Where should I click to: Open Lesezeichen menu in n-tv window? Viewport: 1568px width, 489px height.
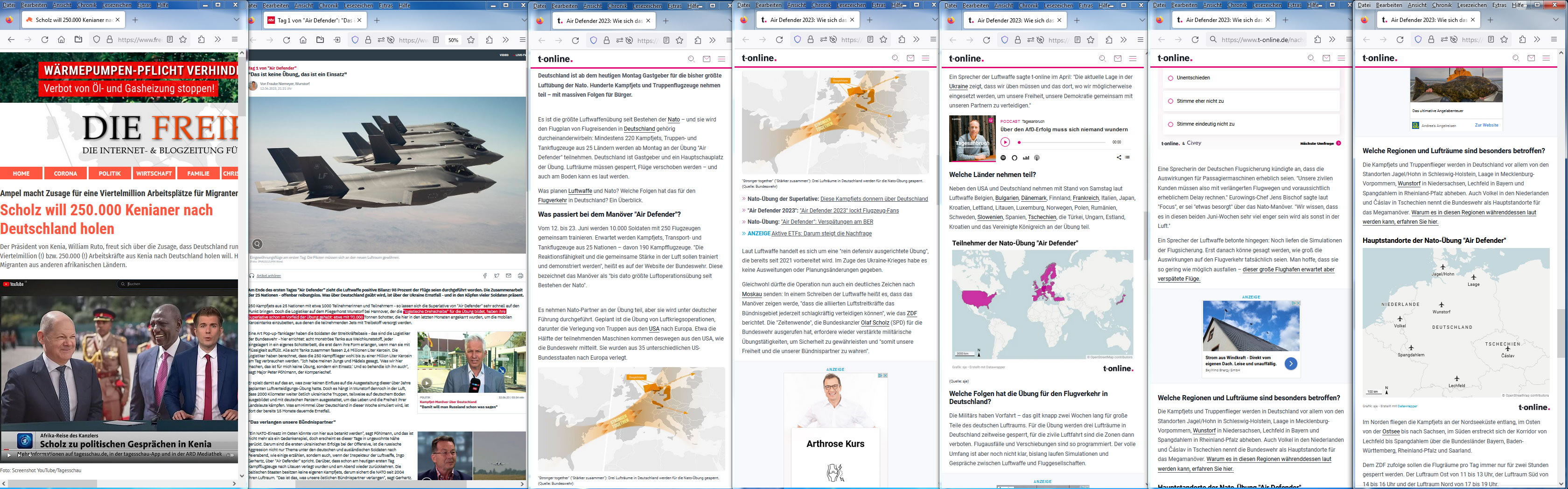[x=359, y=6]
